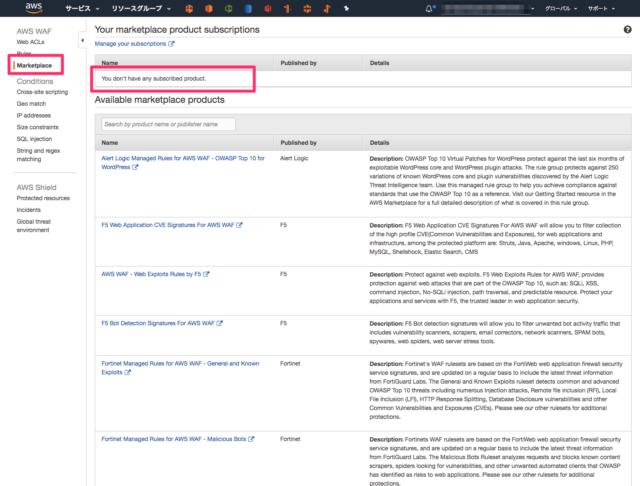Open Protected resources under AWS Shield
The width and height of the screenshot is (640, 486).
click(43, 198)
